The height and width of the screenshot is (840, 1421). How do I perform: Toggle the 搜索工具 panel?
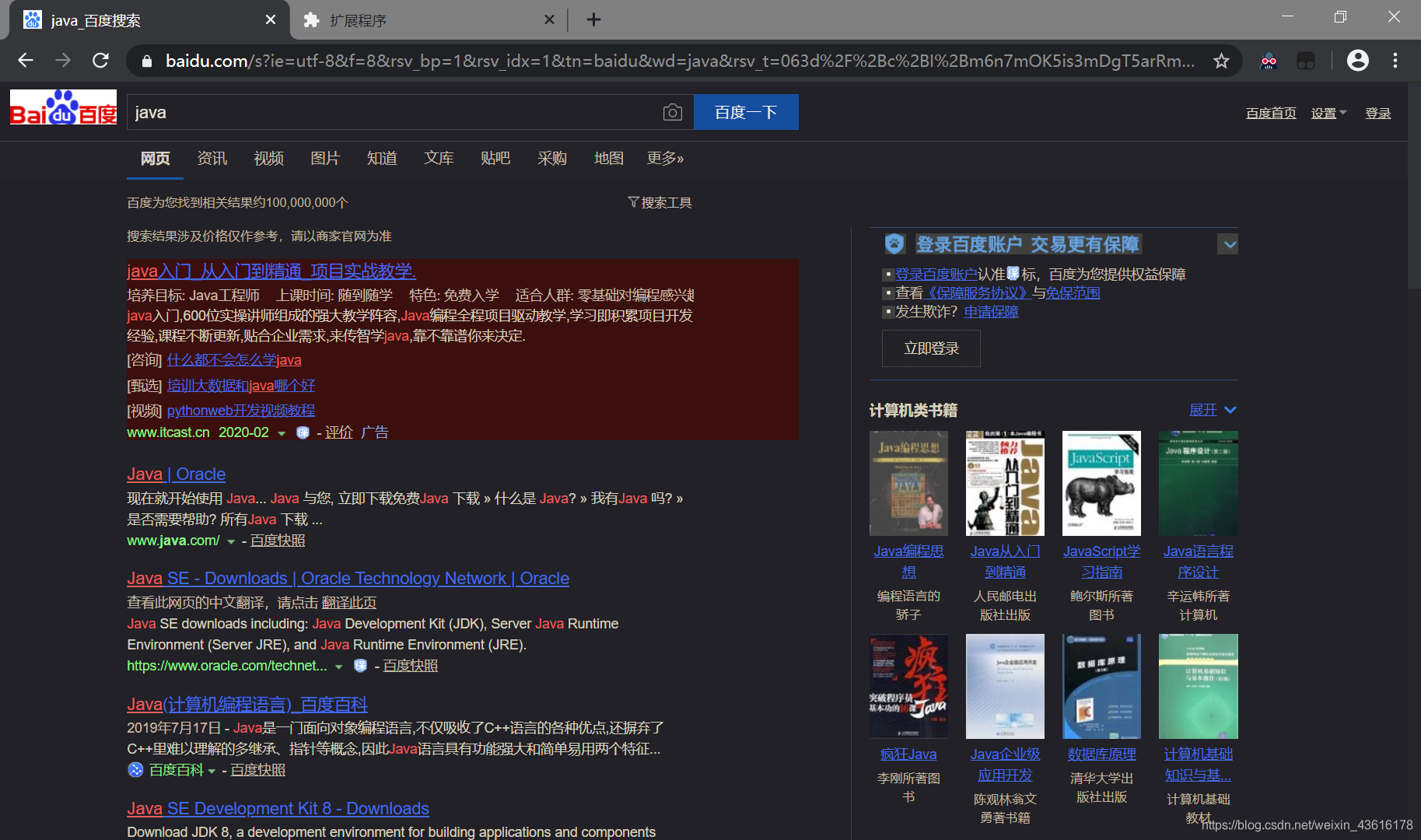660,201
